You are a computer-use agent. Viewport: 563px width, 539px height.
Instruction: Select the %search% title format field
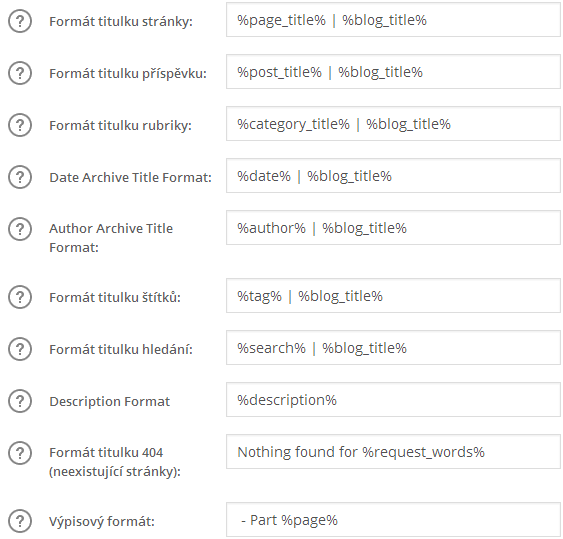pyautogui.click(x=393, y=348)
